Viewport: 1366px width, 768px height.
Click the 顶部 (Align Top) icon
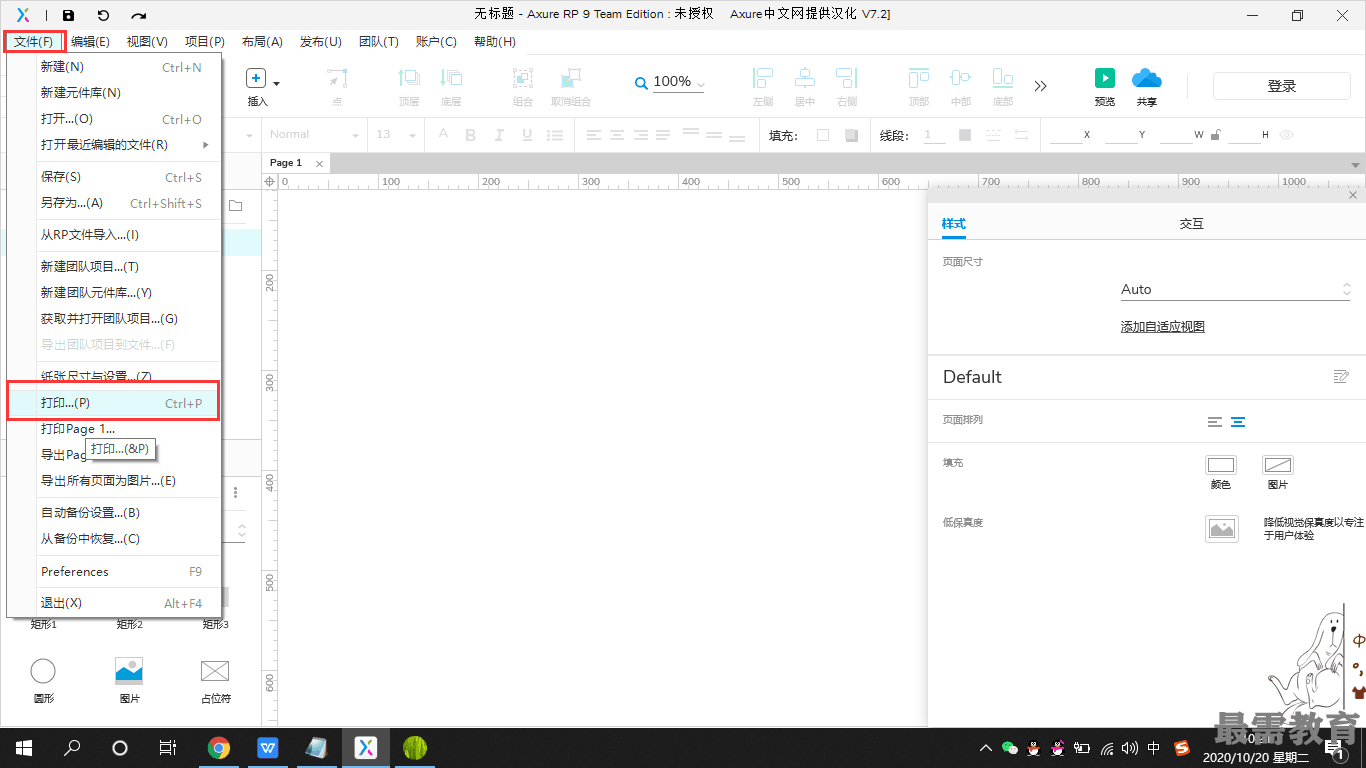919,79
